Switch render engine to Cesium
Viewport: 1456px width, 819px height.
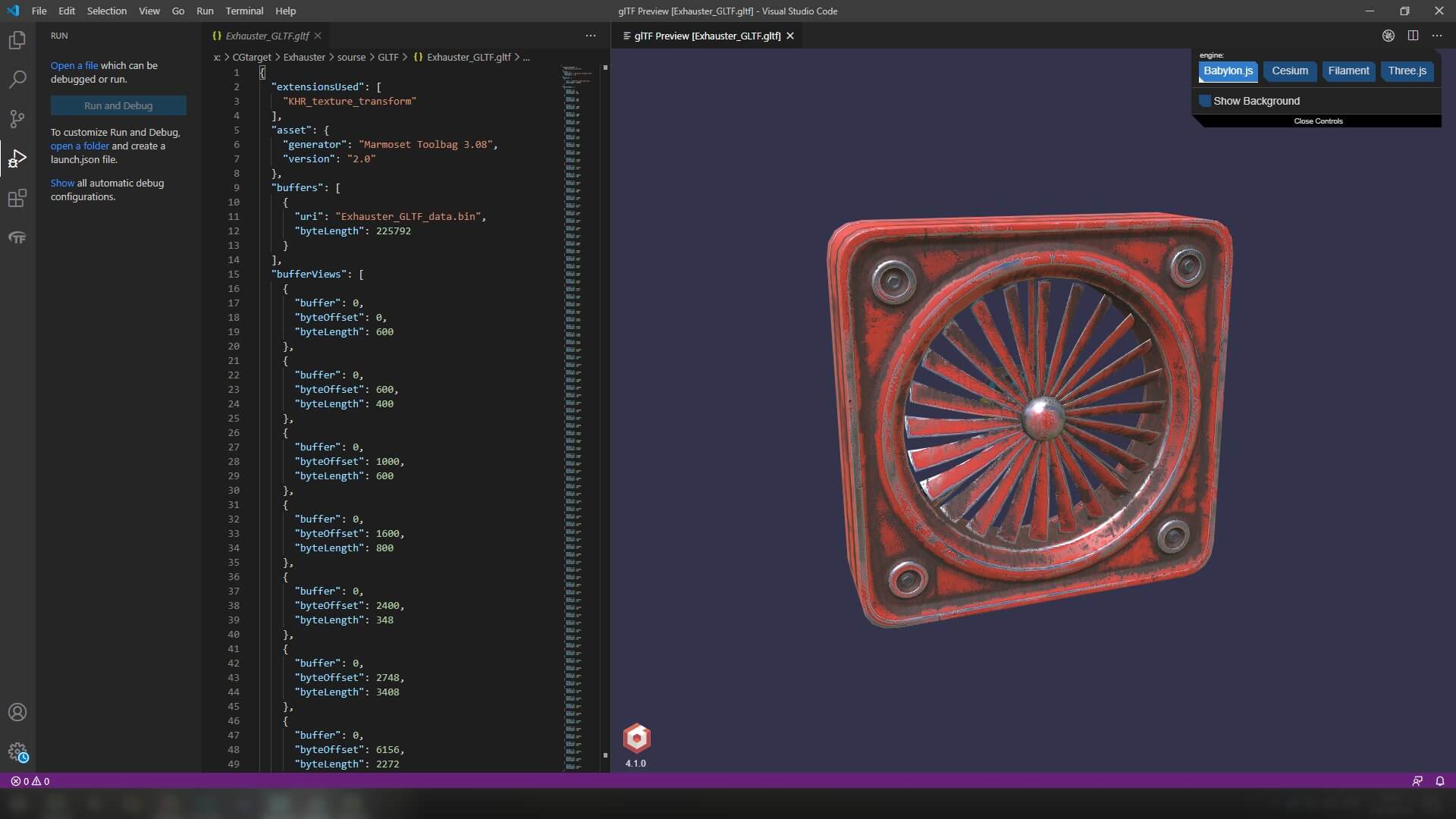[1289, 71]
